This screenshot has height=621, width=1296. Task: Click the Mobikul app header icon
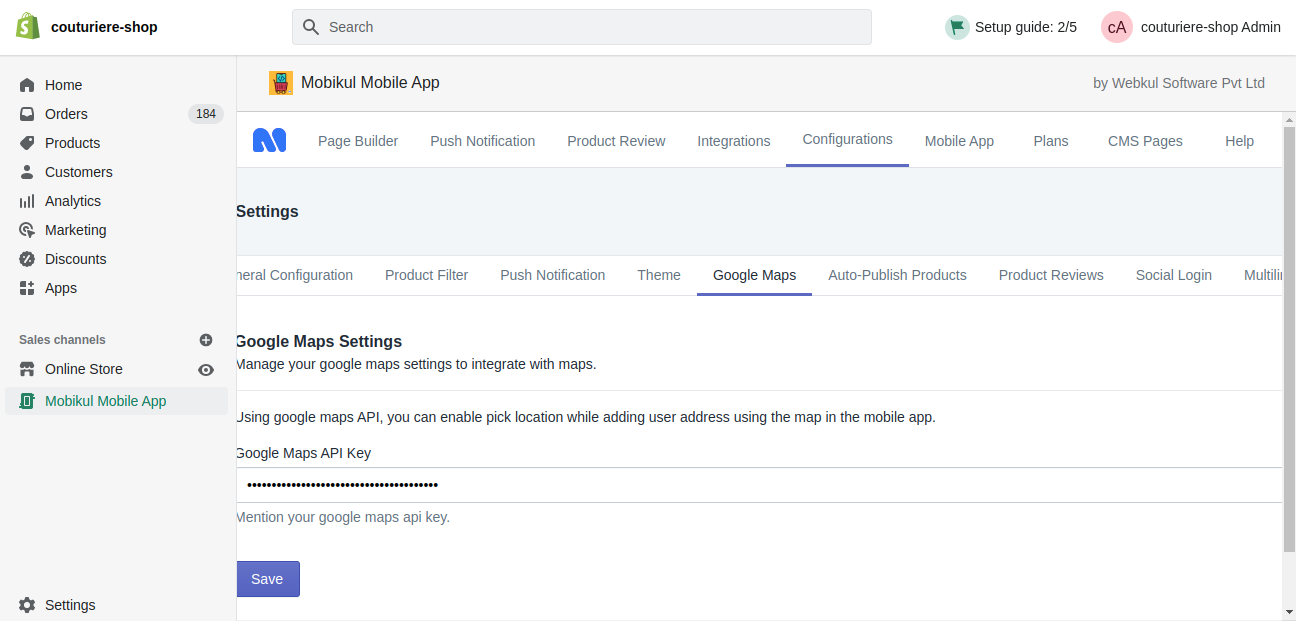click(x=281, y=83)
